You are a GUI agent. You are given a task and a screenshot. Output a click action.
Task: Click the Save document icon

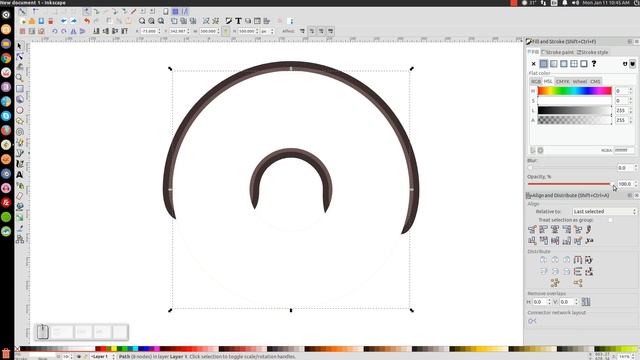pos(41,21)
